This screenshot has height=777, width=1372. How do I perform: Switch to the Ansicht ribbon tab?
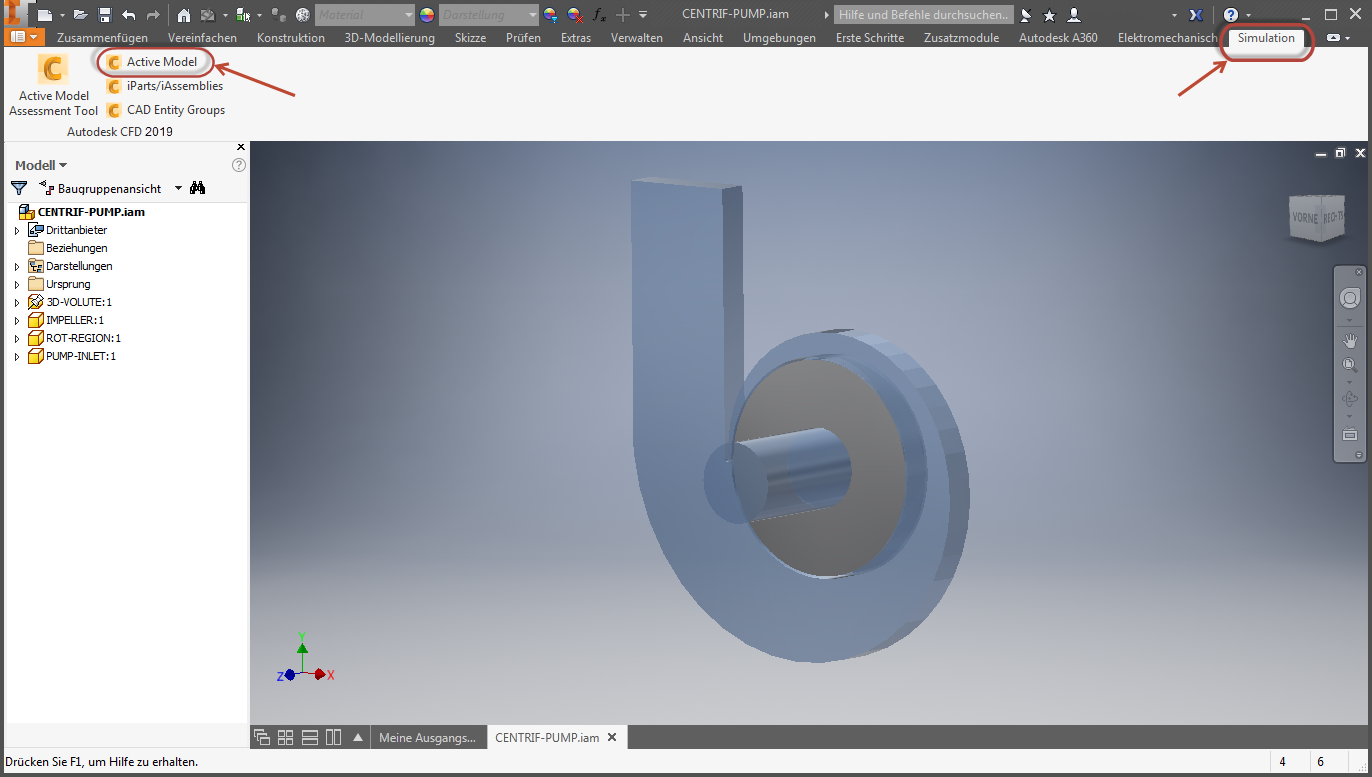pos(703,38)
